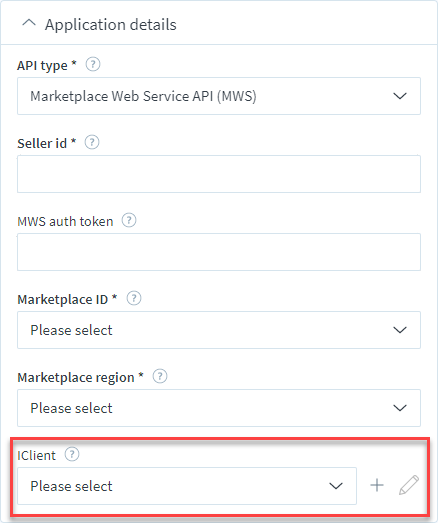Add a new IClient with plus icon
Screen dimensions: 438x523
click(377, 485)
